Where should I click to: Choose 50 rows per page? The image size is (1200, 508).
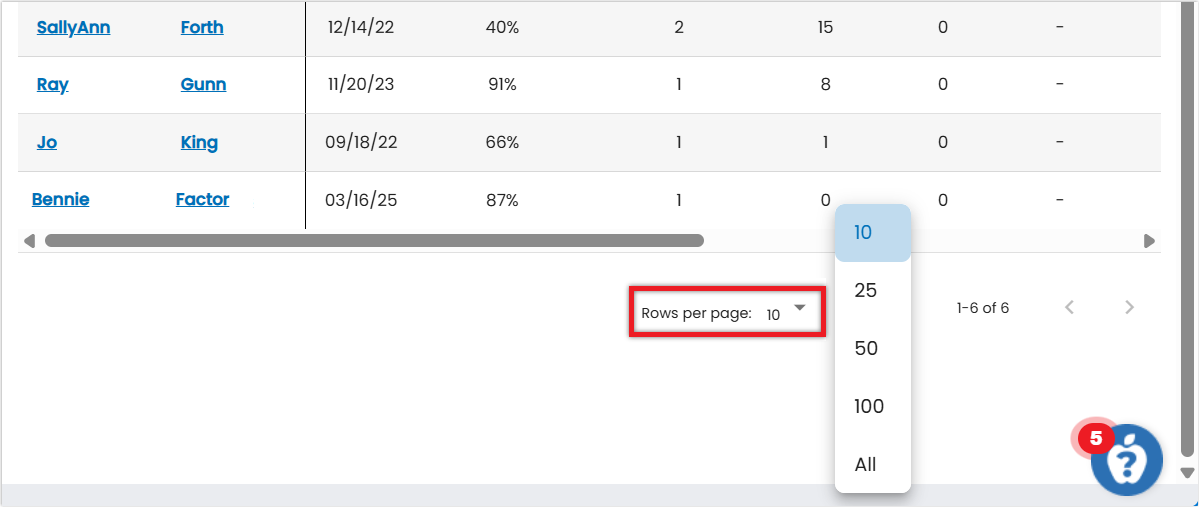point(866,349)
